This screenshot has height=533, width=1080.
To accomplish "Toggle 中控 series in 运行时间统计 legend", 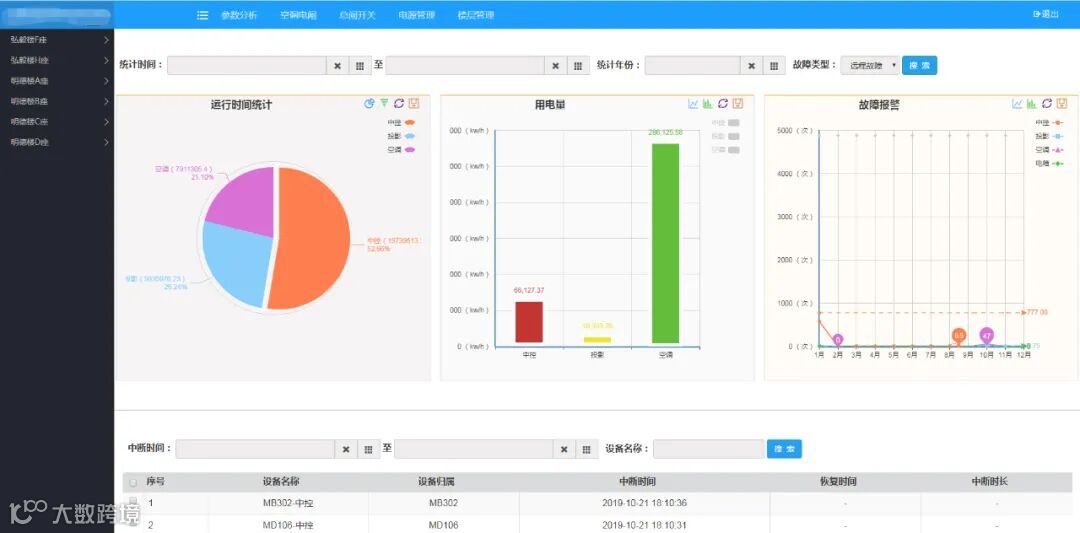I will tap(402, 123).
